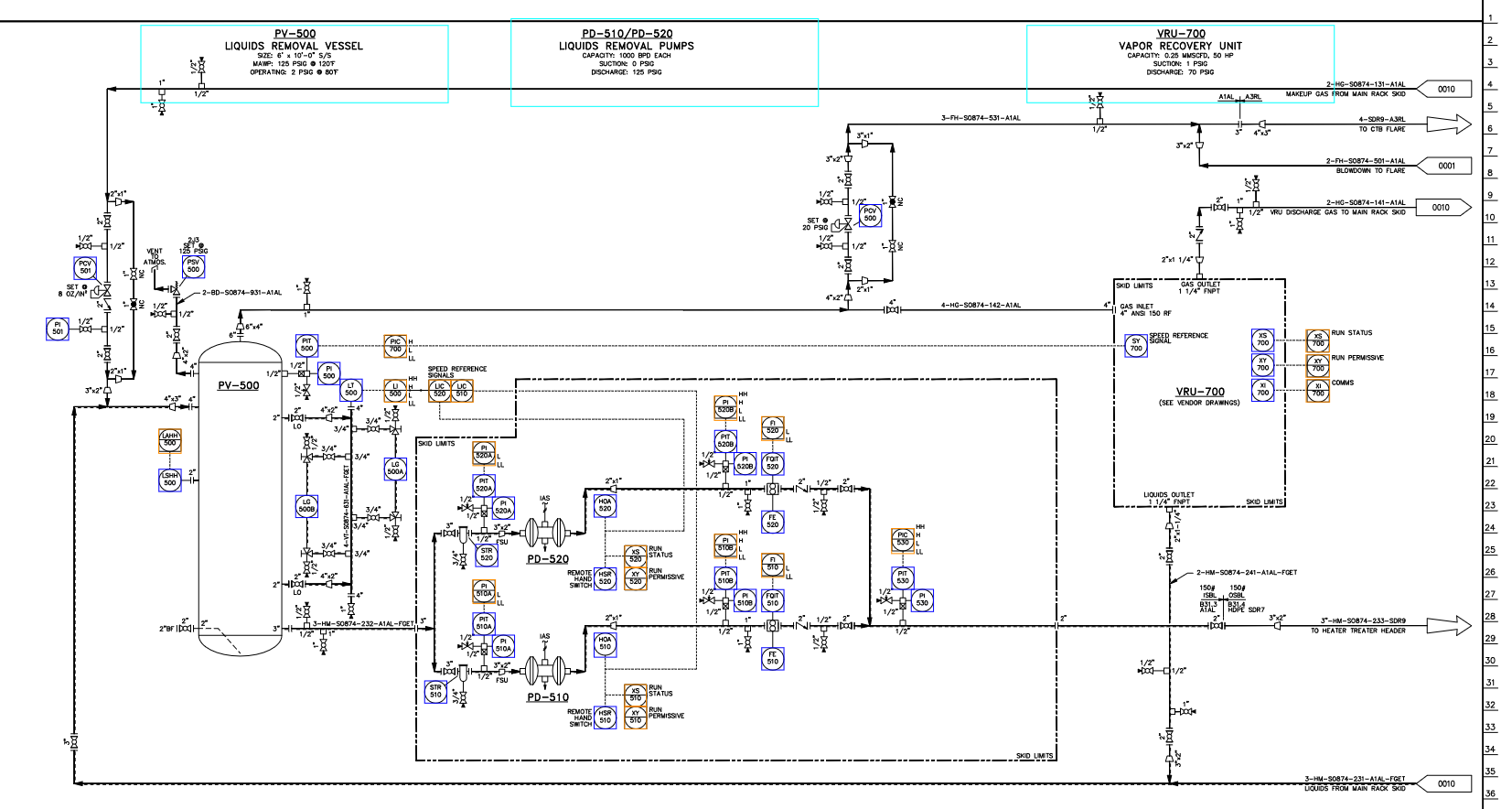Click the PIT 530 transmitter bubble
The image size is (1512, 809).
point(903,577)
